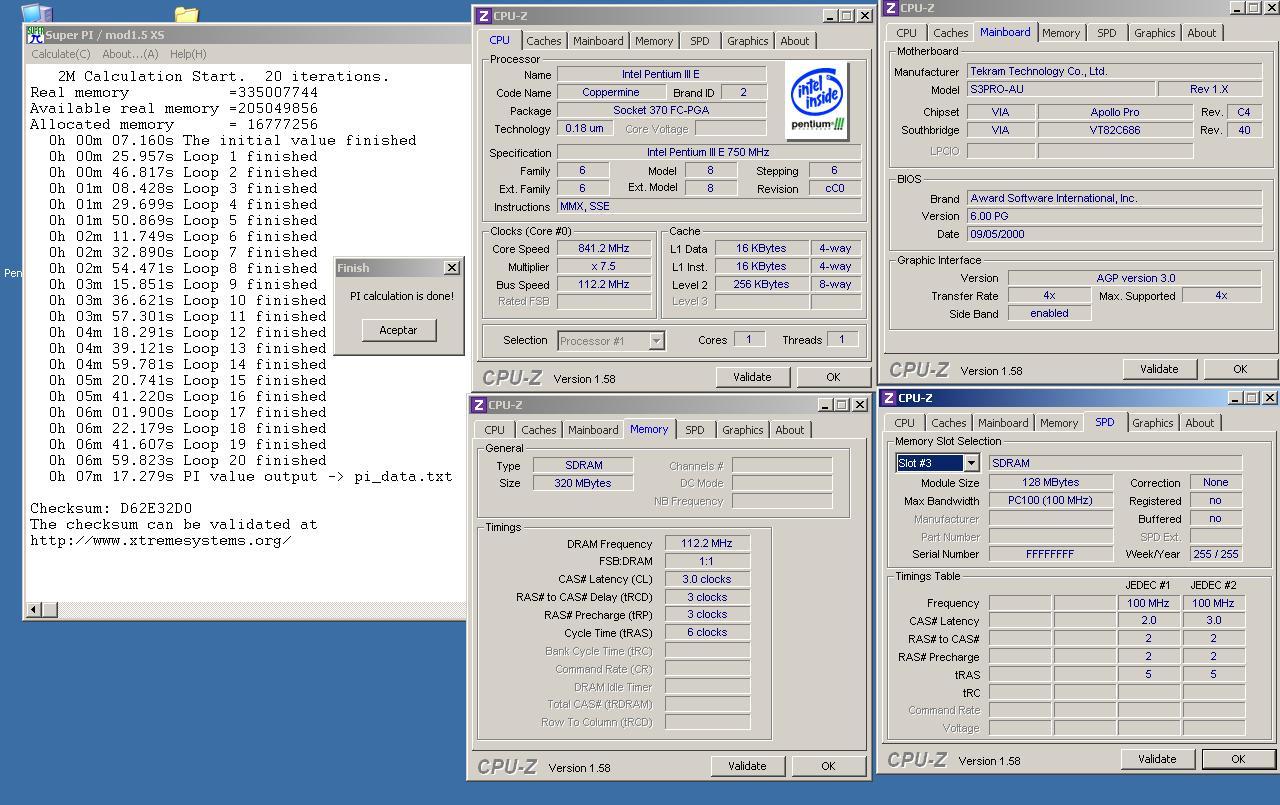
Task: Click the Southbridge model VT82C686
Action: click(1114, 130)
